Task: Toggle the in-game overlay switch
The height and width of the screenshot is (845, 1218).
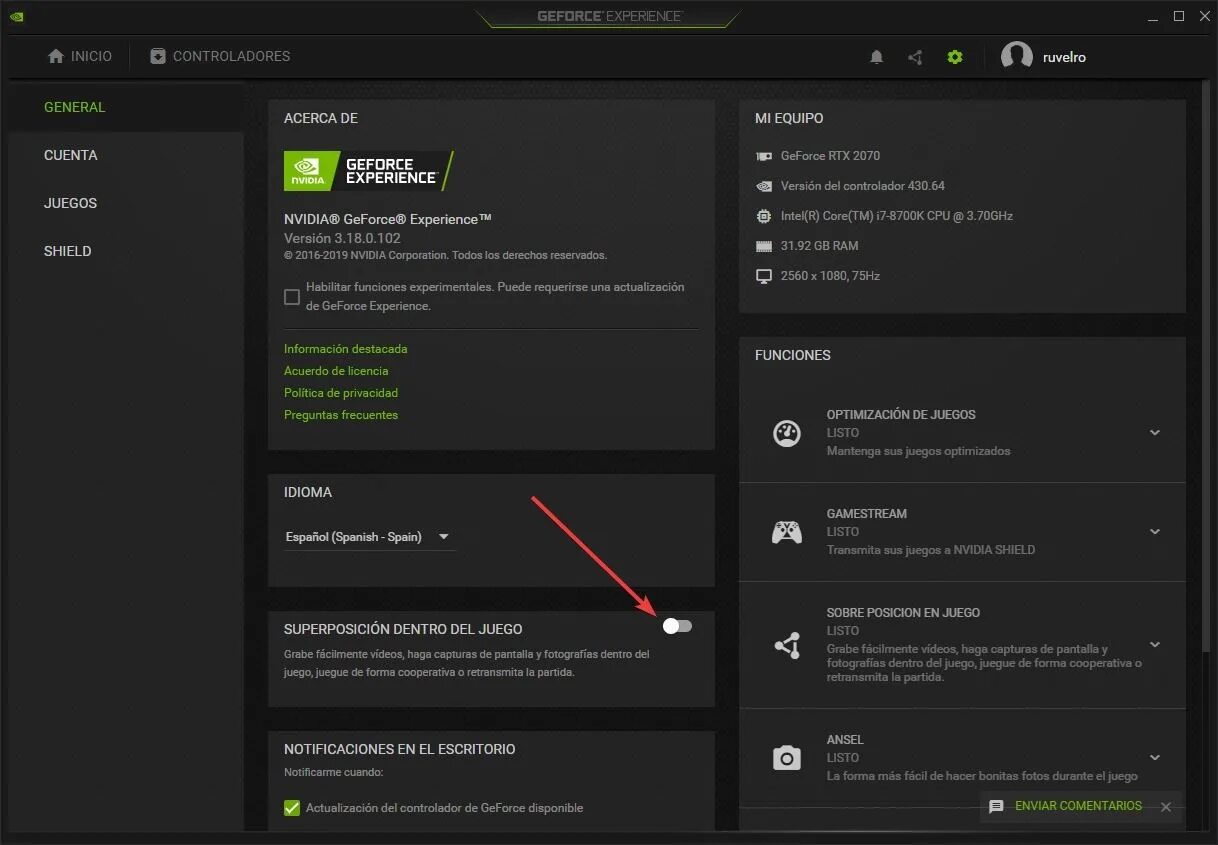Action: (x=677, y=626)
